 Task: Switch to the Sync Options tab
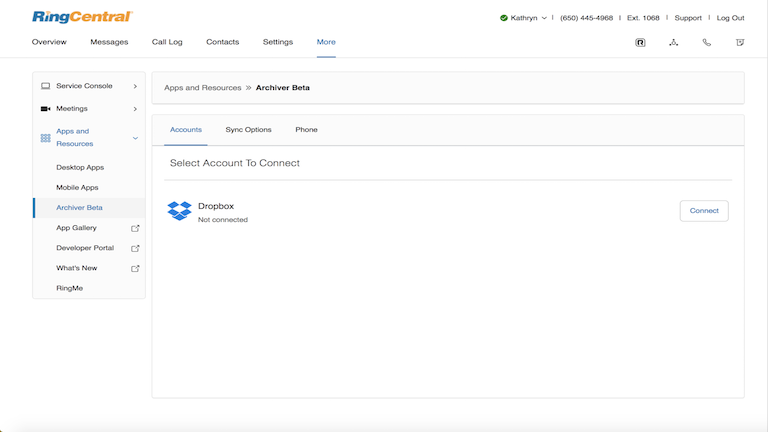(248, 130)
